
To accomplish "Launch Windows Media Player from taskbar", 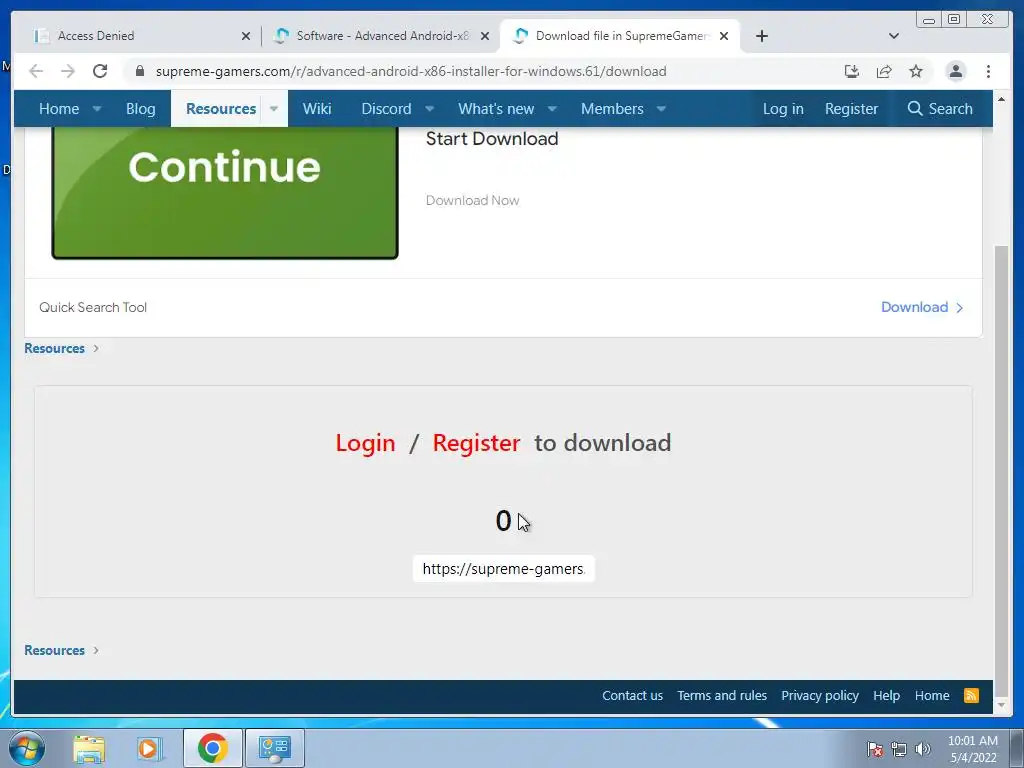I will tap(148, 748).
